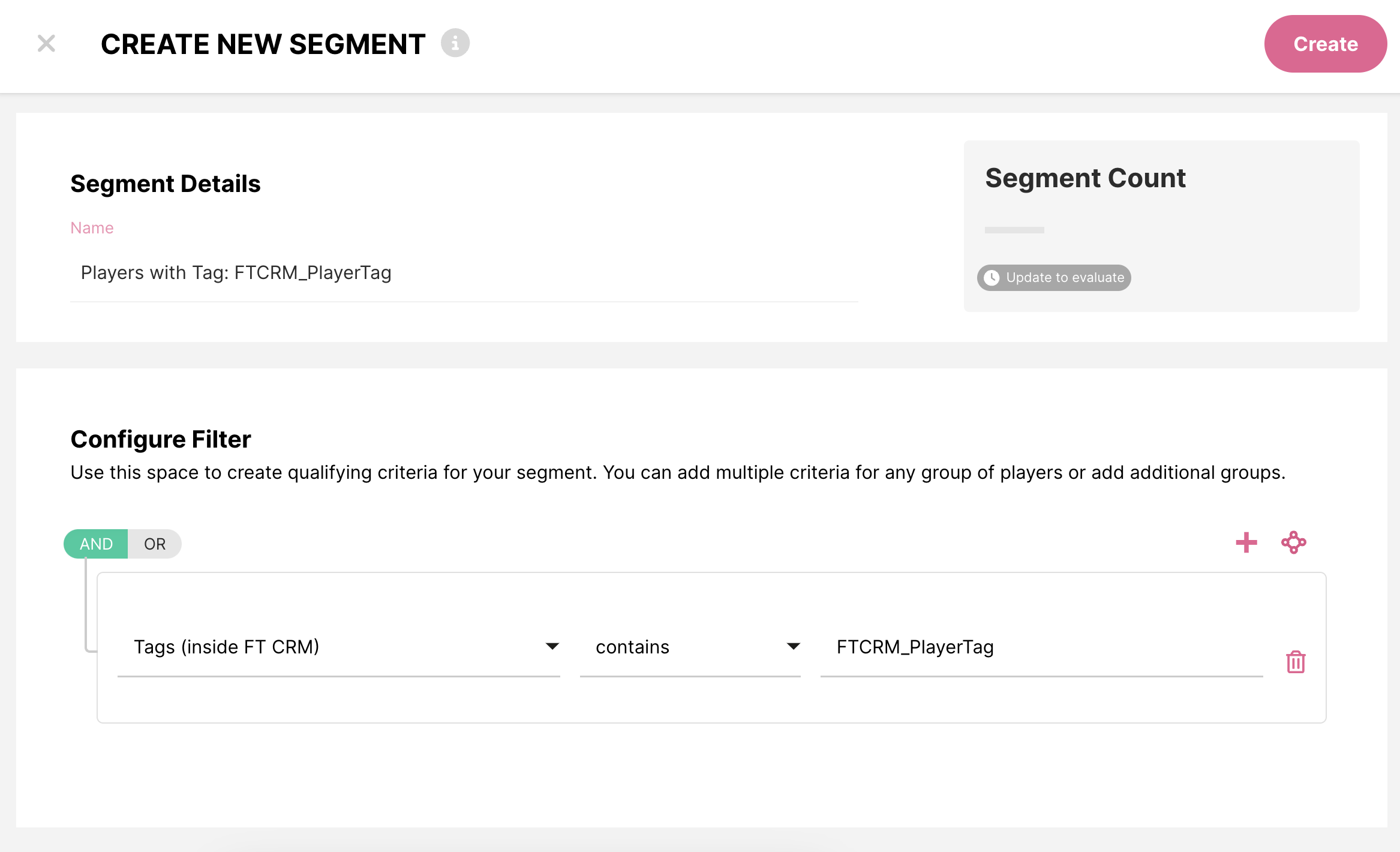
Task: Click the Segment Count placeholder bar
Action: pos(1014,230)
